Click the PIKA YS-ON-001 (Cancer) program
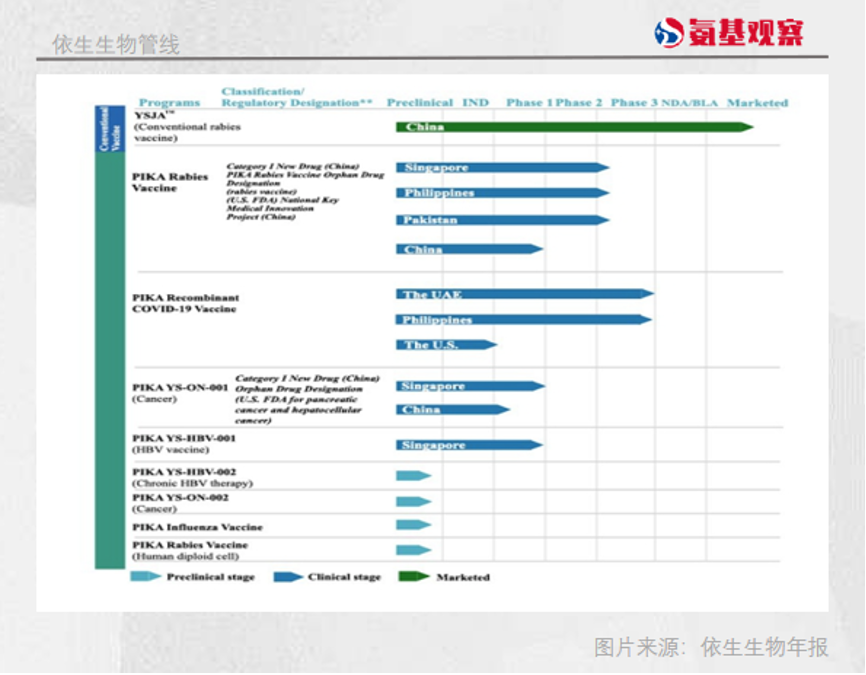Screen dimensions: 866x675 pos(180,393)
